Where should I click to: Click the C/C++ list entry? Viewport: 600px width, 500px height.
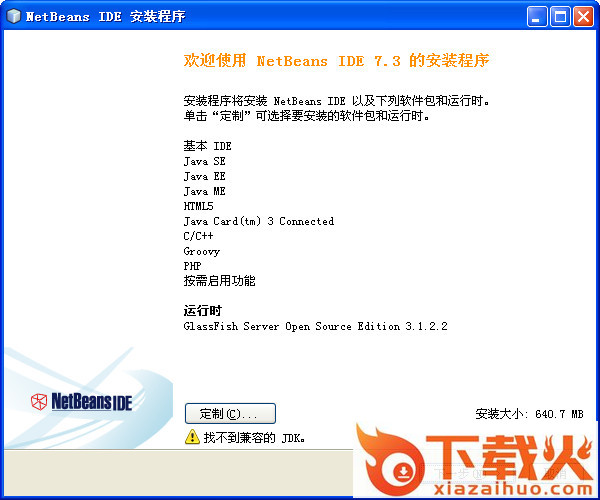[x=198, y=236]
